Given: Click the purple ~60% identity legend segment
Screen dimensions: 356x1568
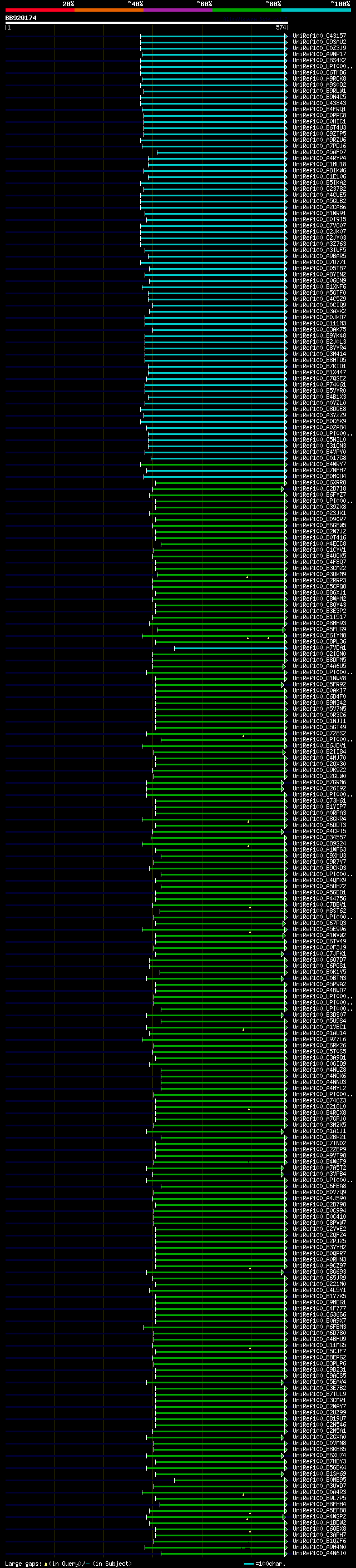Looking at the screenshot, I should click(x=177, y=10).
